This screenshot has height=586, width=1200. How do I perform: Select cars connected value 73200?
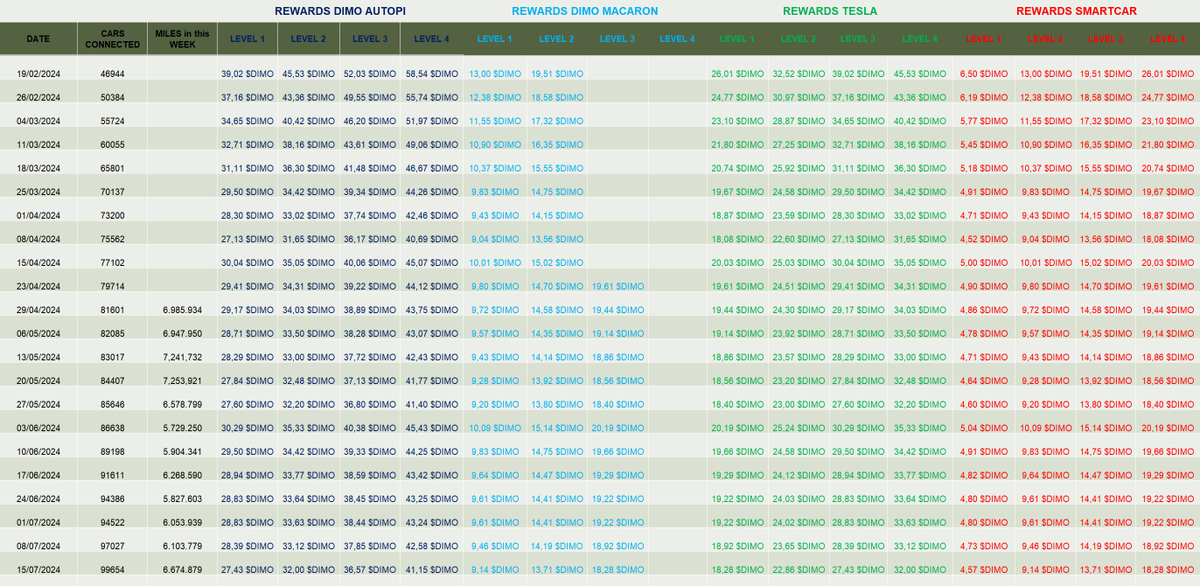pos(112,215)
